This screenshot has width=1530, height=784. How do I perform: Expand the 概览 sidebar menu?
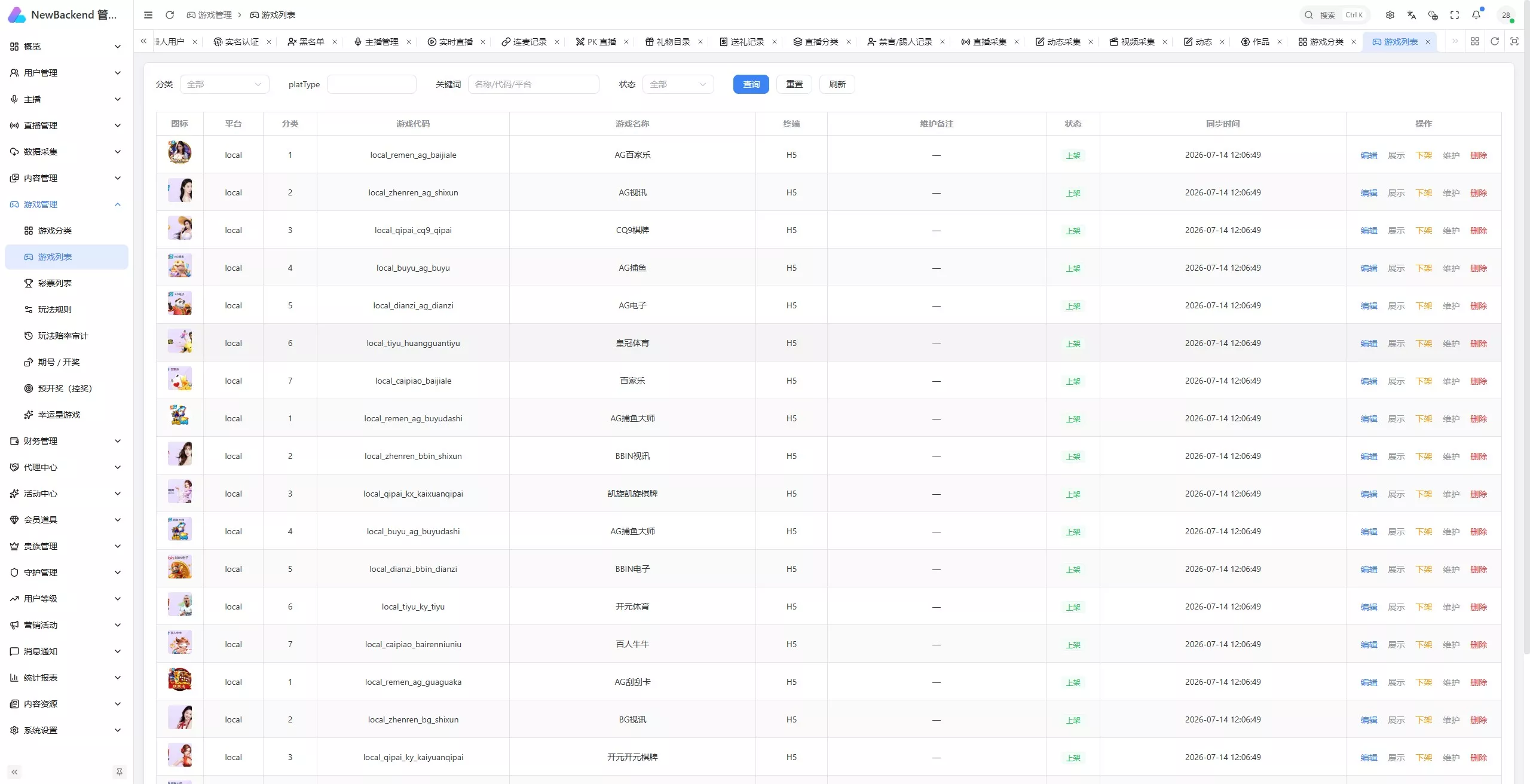coord(66,47)
